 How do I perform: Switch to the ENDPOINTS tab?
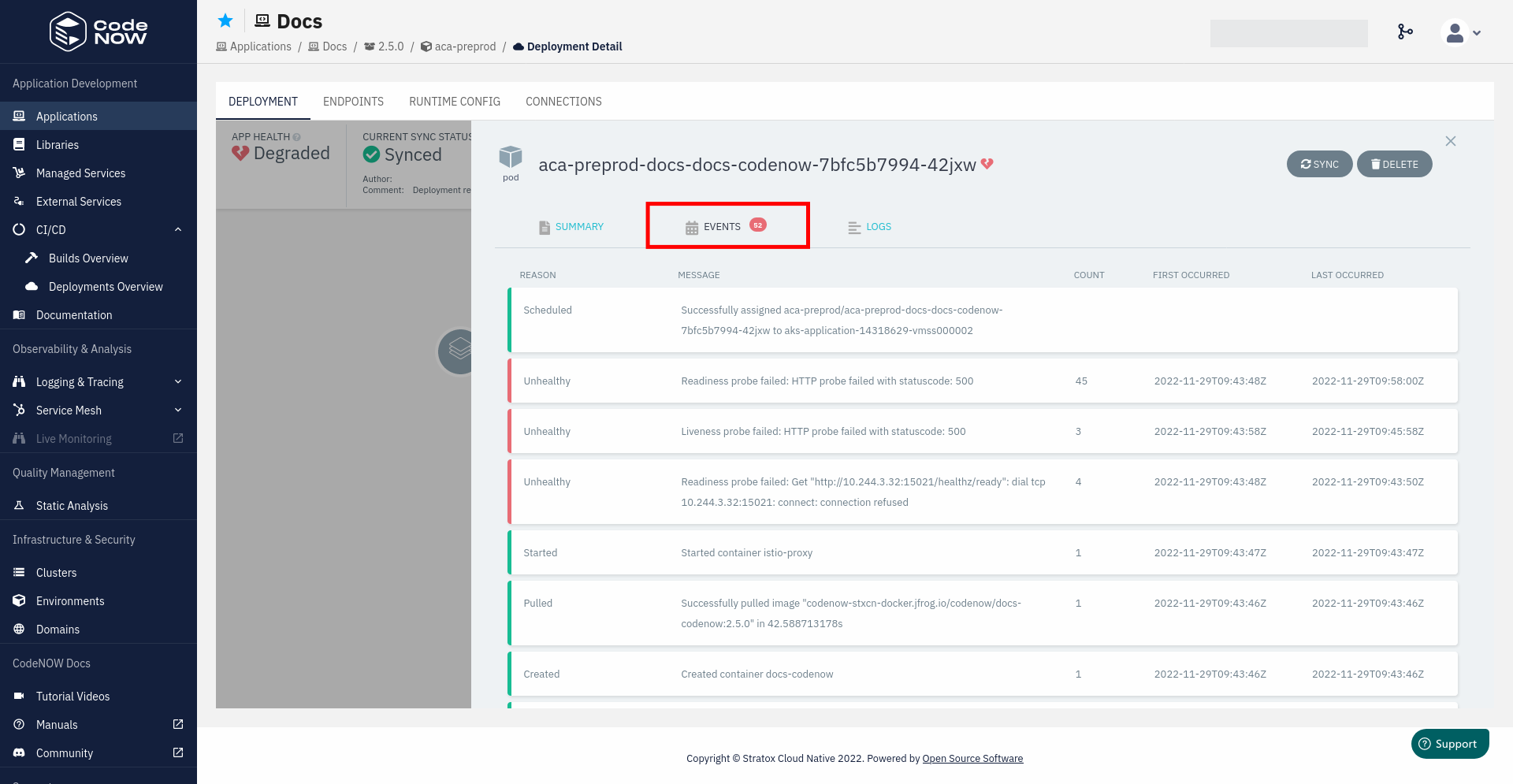pos(353,102)
